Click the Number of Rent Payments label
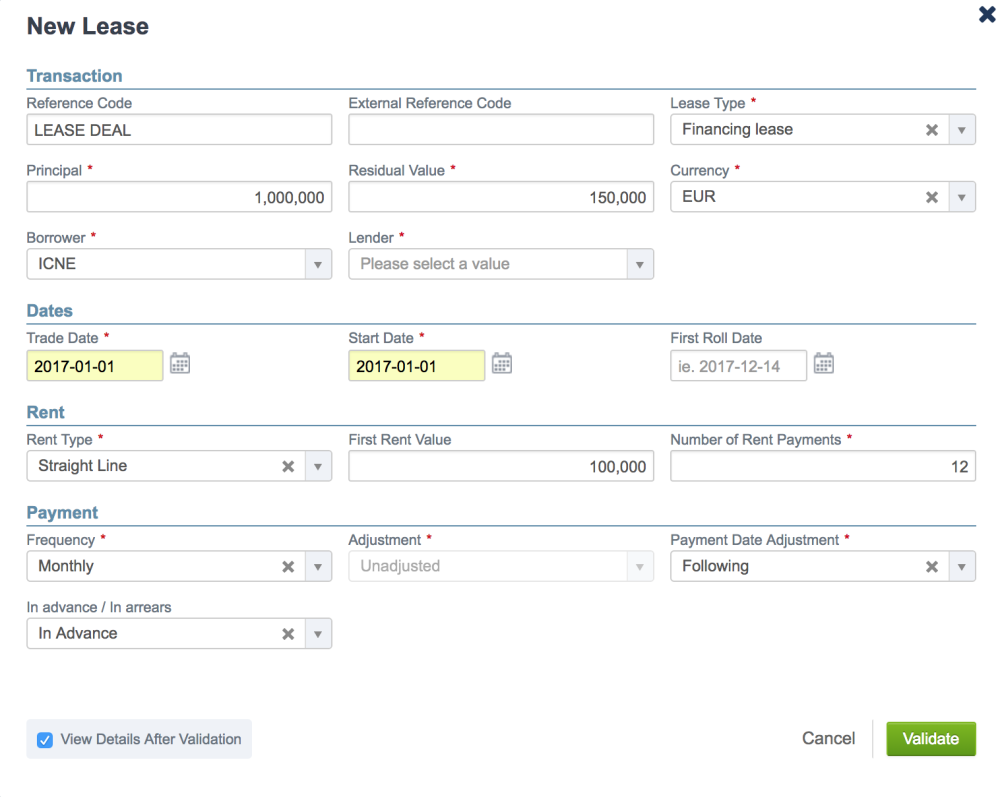 tap(756, 439)
